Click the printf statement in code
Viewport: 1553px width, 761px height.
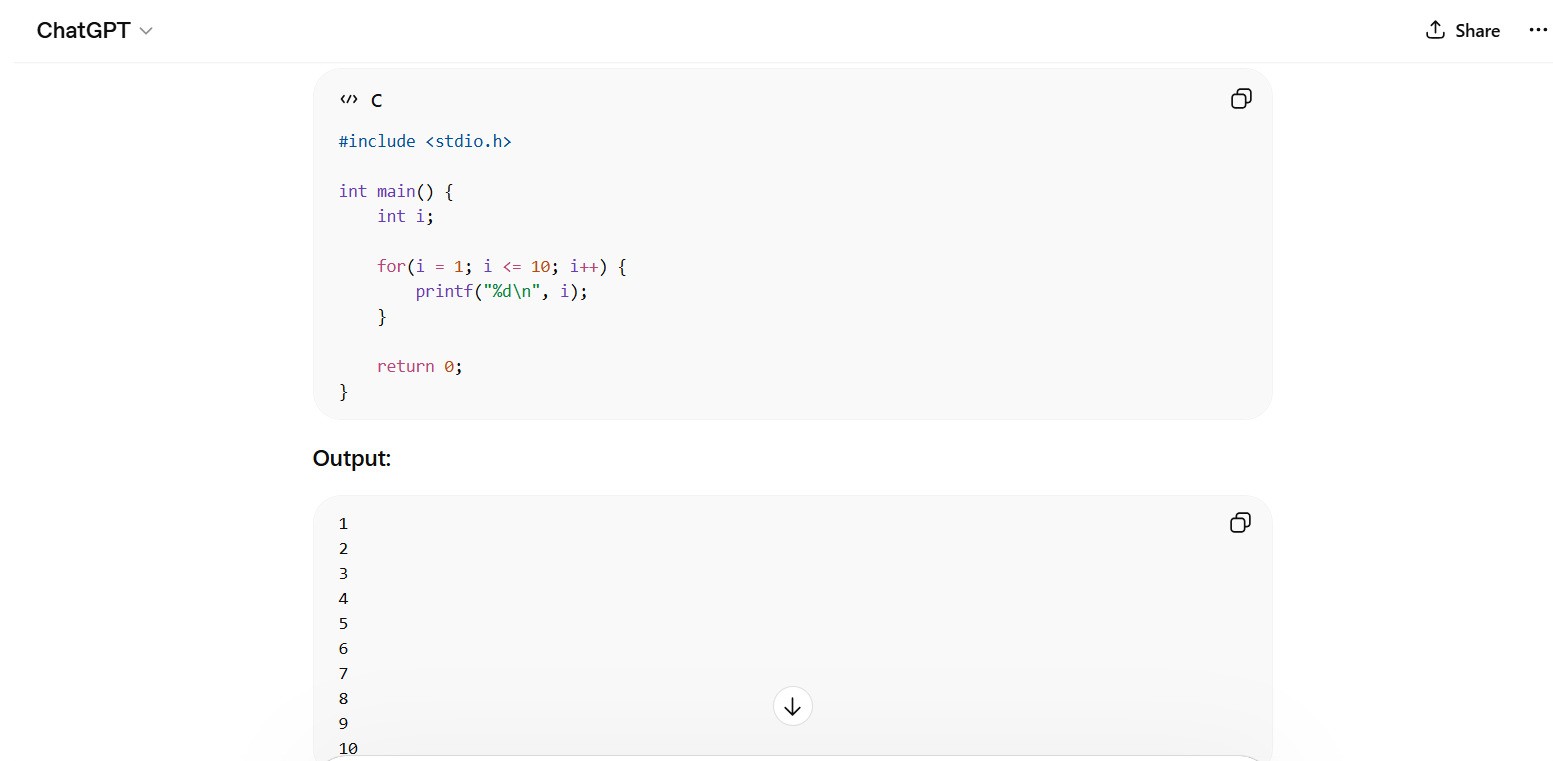pyautogui.click(x=501, y=291)
